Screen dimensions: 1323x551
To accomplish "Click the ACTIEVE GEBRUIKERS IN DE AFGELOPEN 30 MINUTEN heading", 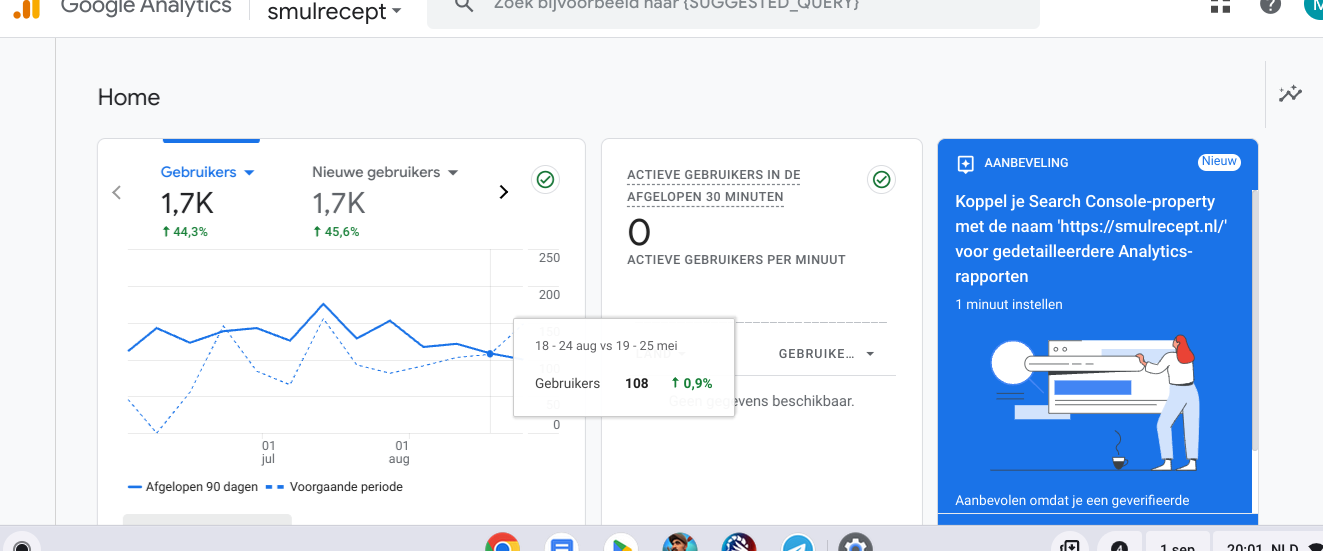I will [x=714, y=186].
